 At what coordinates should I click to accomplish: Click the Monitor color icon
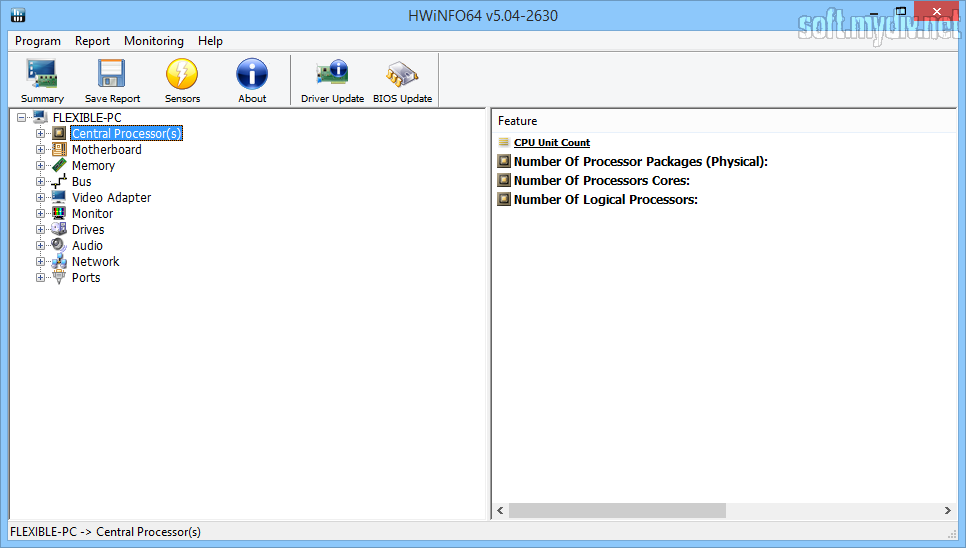[59, 213]
